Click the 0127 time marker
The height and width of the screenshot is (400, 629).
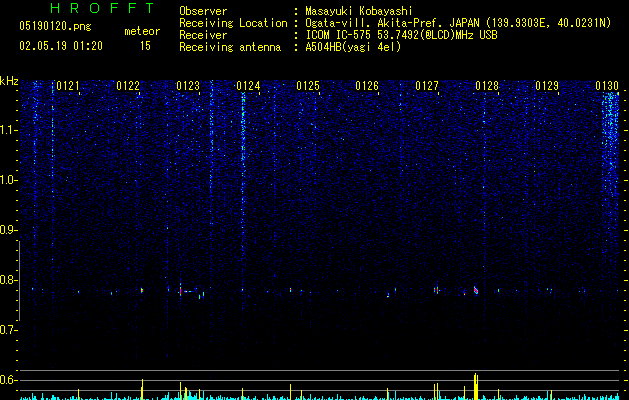(427, 86)
